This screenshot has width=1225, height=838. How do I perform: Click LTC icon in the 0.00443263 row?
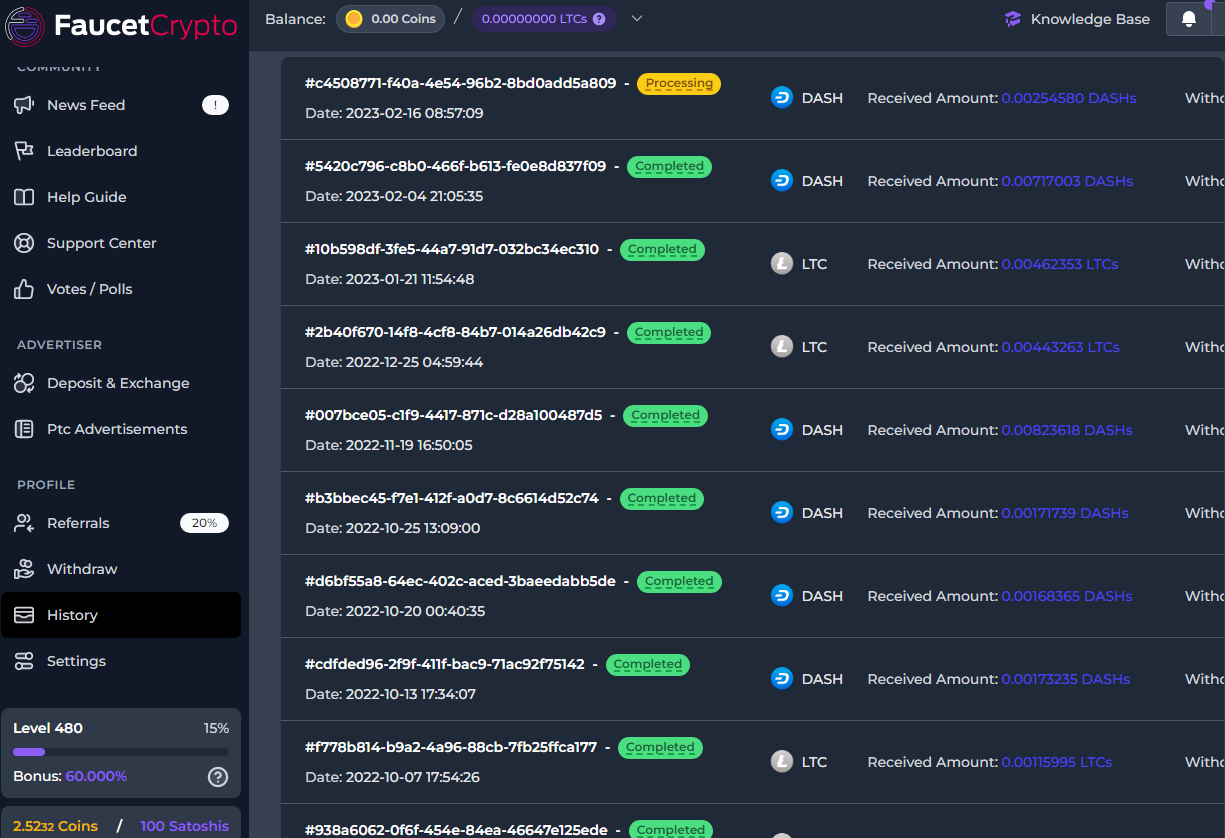pyautogui.click(x=782, y=347)
